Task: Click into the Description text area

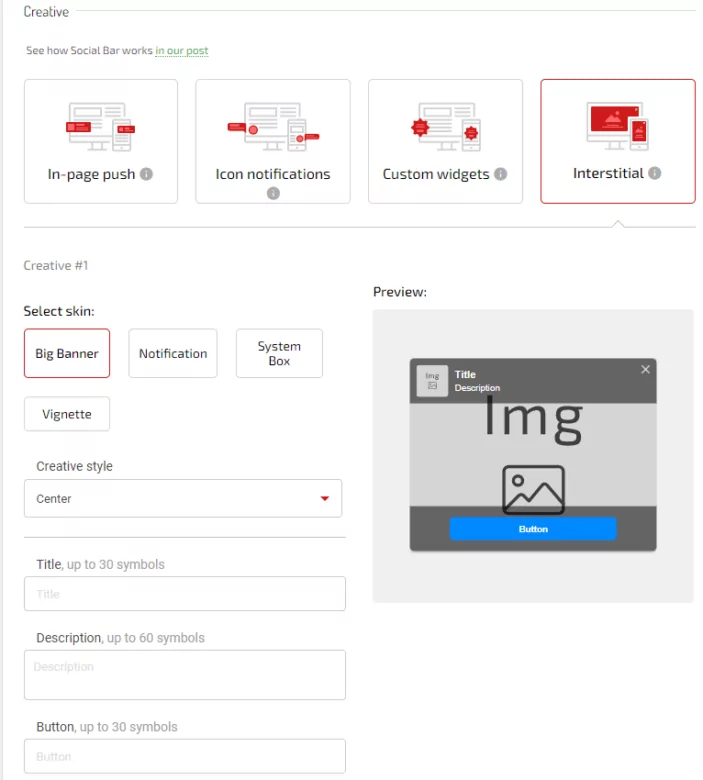Action: click(185, 675)
